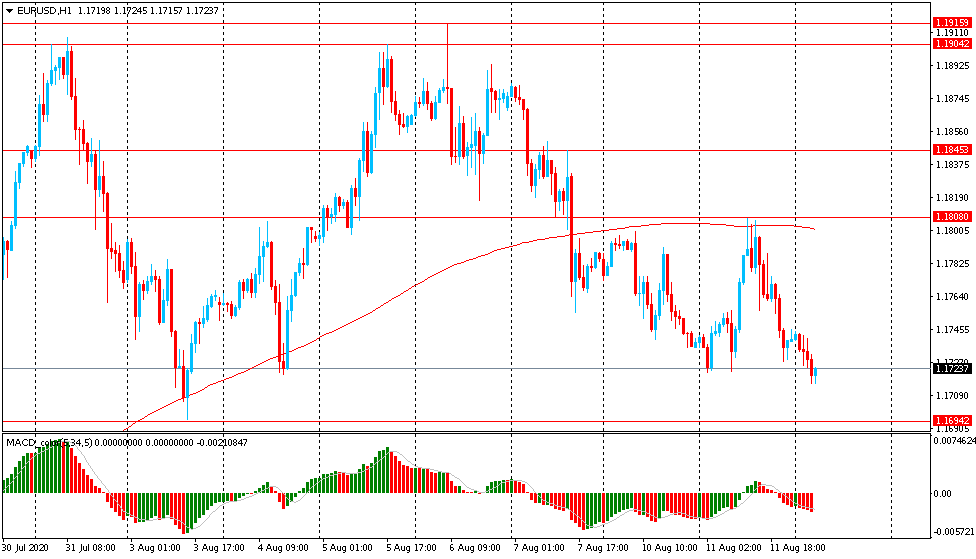Select the 1.16942 red price label
This screenshot has height=559, width=976.
(952, 421)
